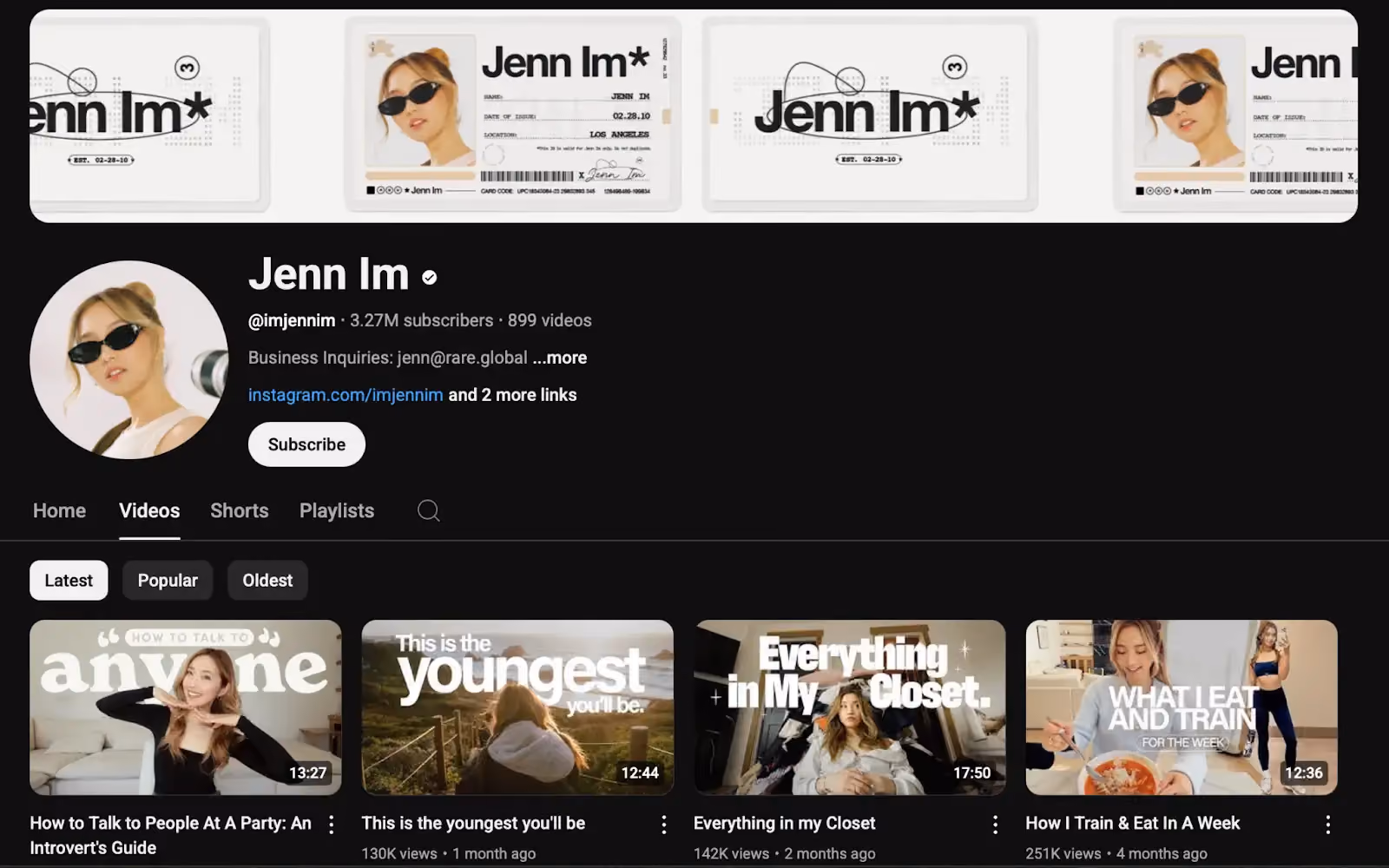This screenshot has width=1389, height=868.
Task: Open video title 'This is the youngest you'll be'
Action: 473,823
